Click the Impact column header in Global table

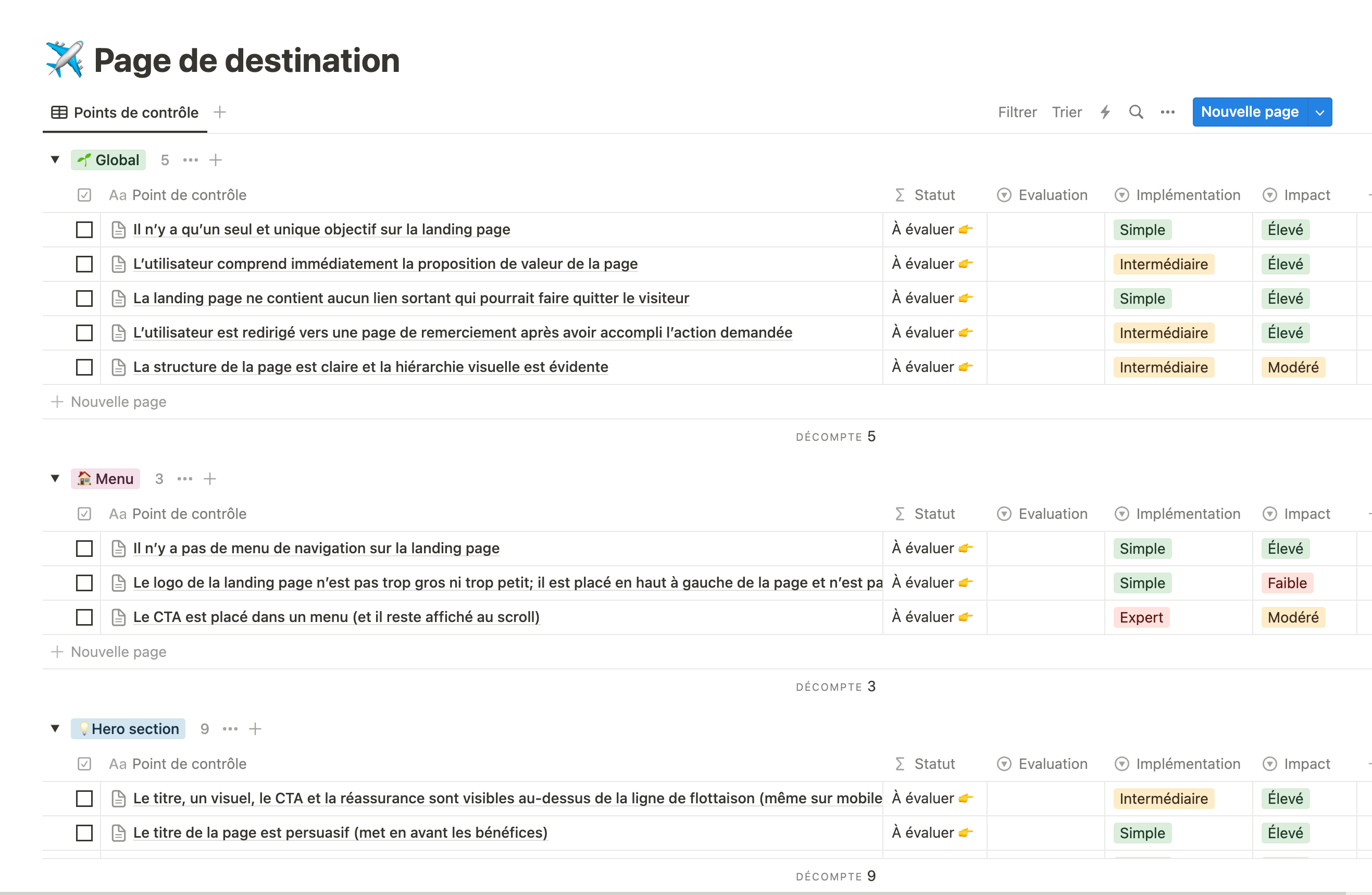[x=1306, y=195]
